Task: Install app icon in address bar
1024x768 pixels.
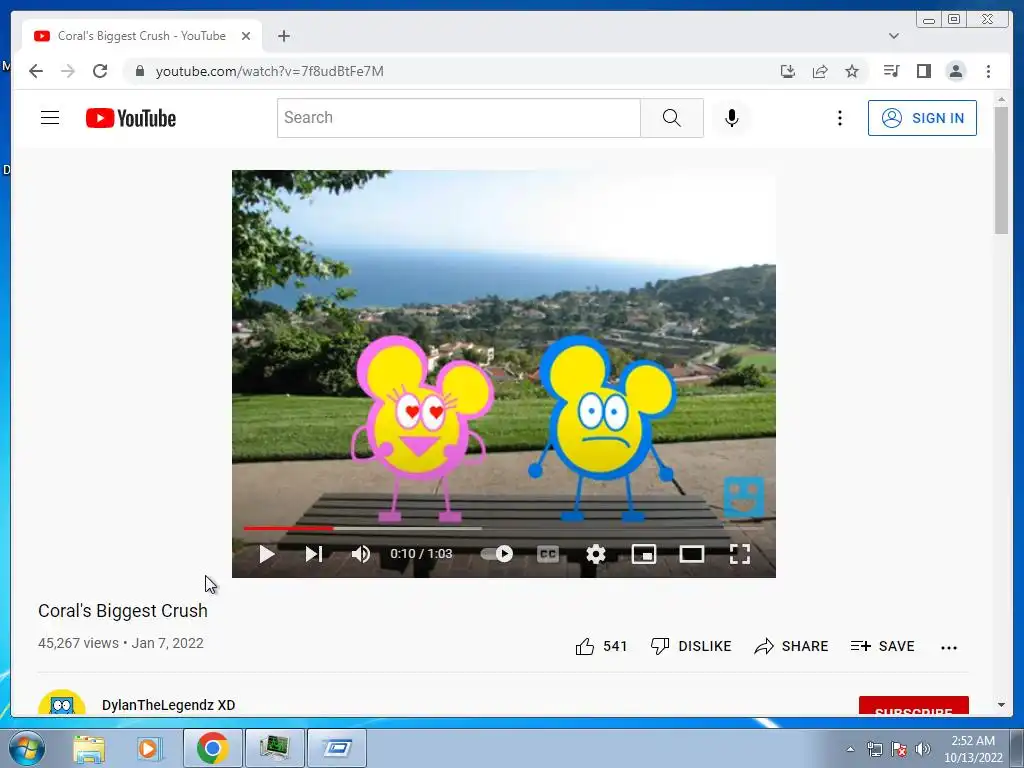Action: pyautogui.click(x=788, y=71)
